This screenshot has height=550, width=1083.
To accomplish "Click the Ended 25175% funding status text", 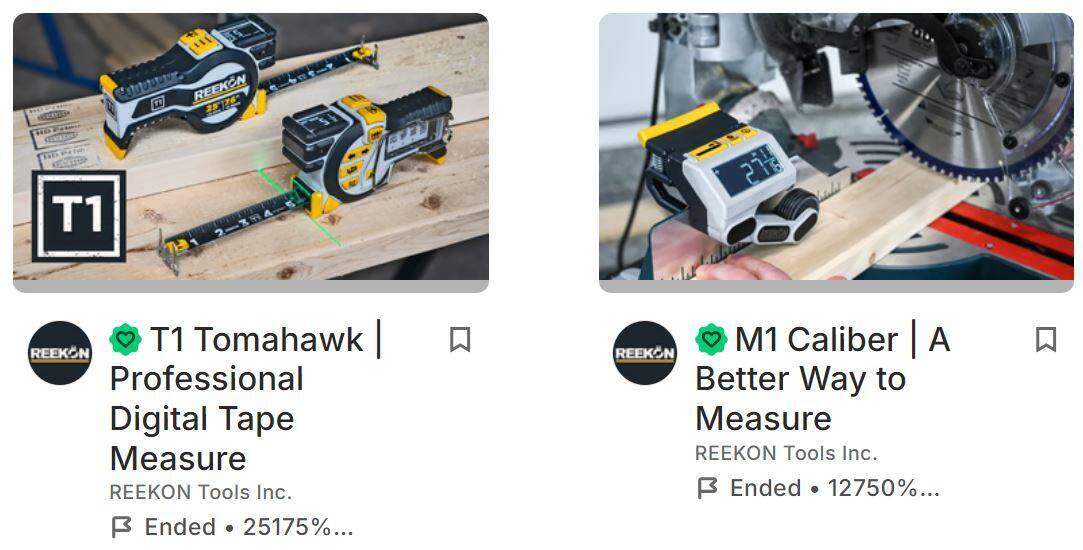I will point(249,527).
